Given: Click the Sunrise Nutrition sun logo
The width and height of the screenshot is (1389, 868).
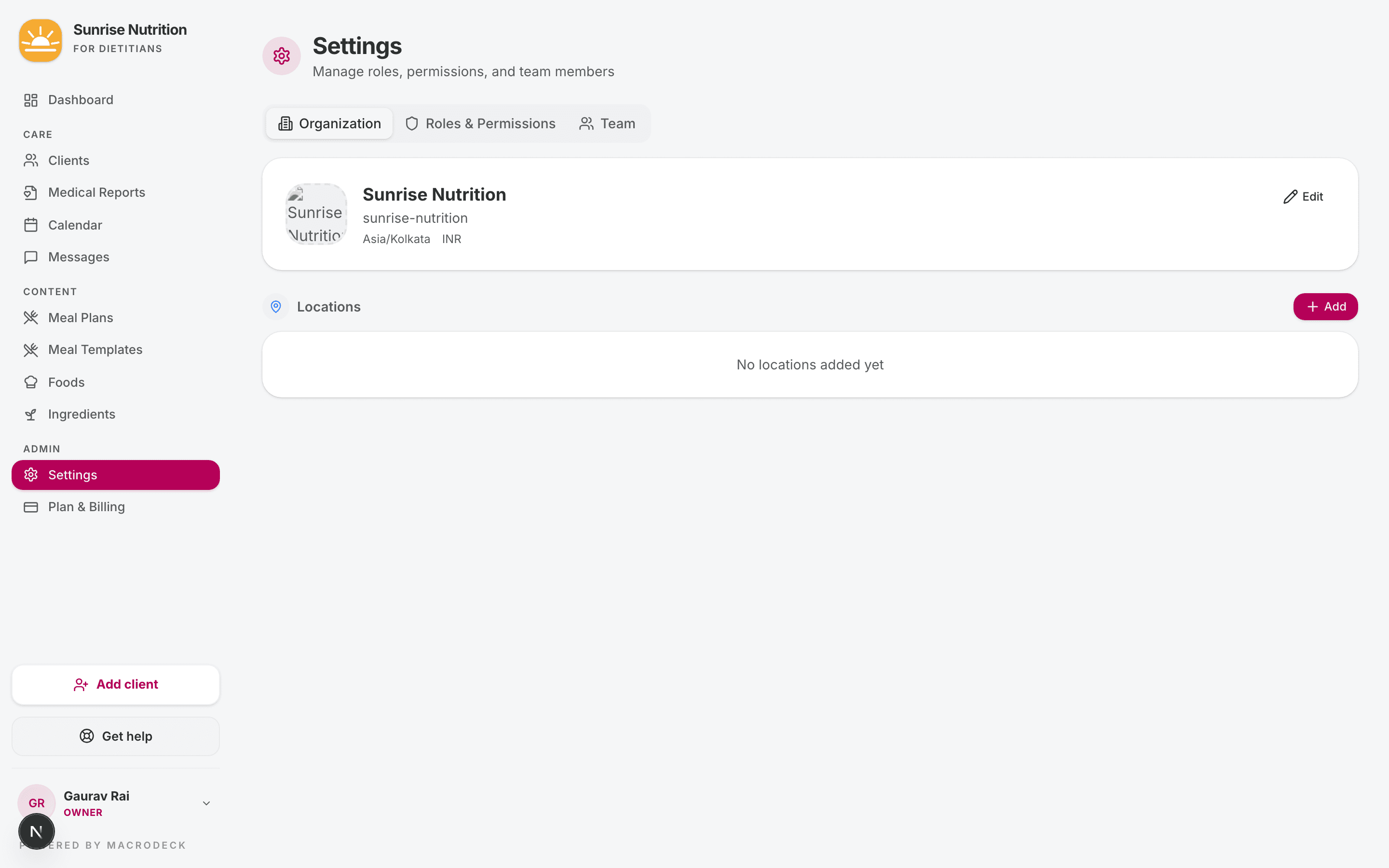Looking at the screenshot, I should 40,40.
